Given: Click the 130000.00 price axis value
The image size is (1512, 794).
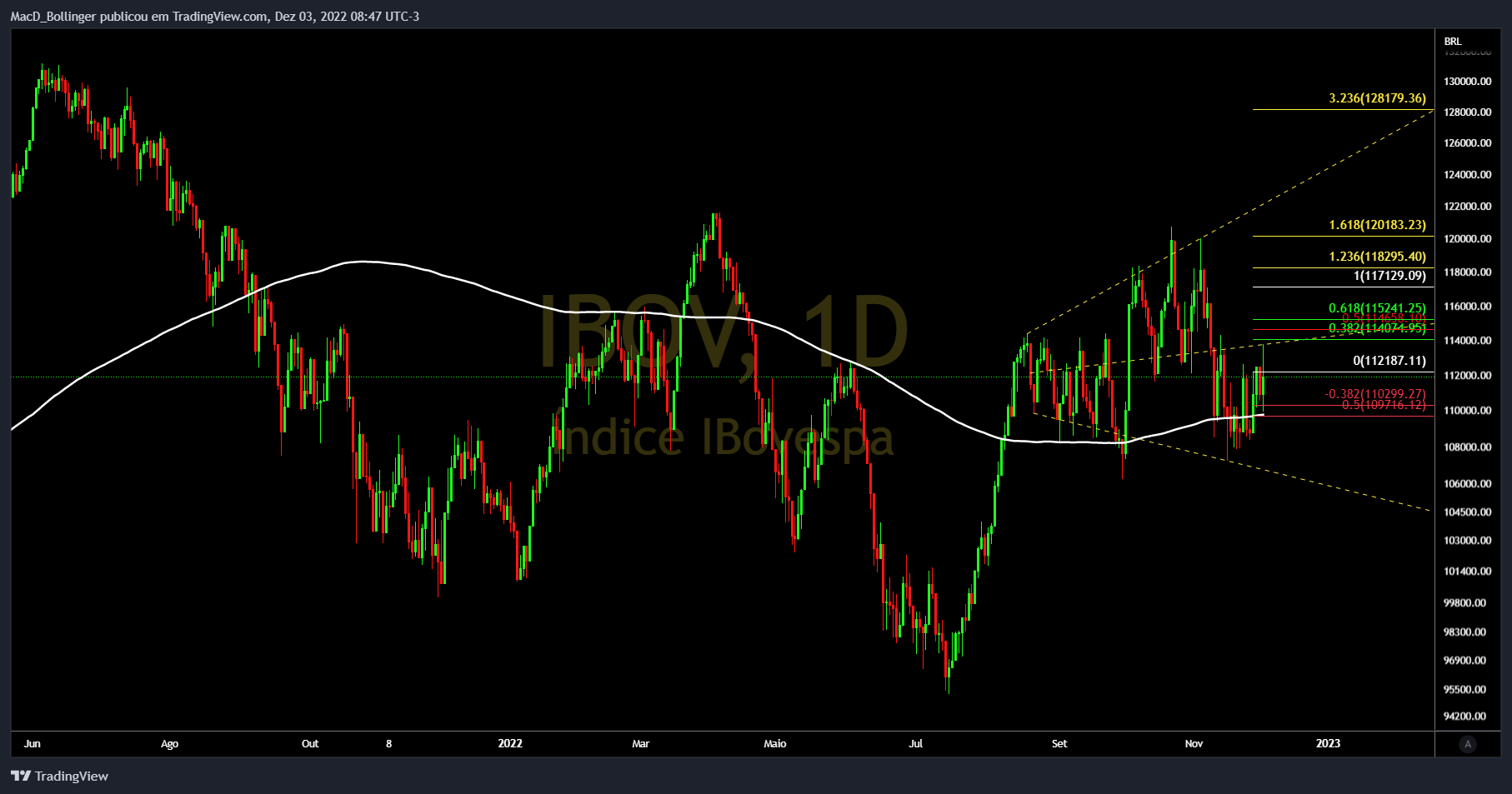Looking at the screenshot, I should tap(1468, 82).
